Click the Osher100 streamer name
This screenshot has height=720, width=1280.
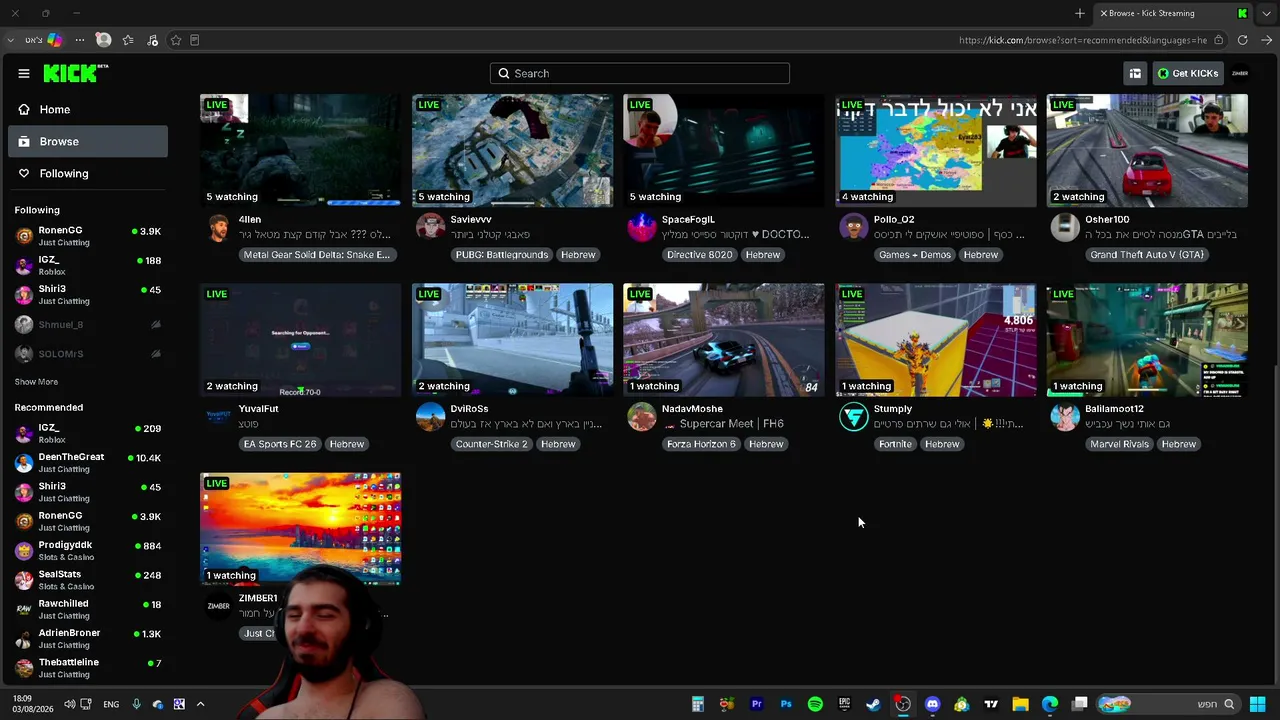click(x=1107, y=219)
